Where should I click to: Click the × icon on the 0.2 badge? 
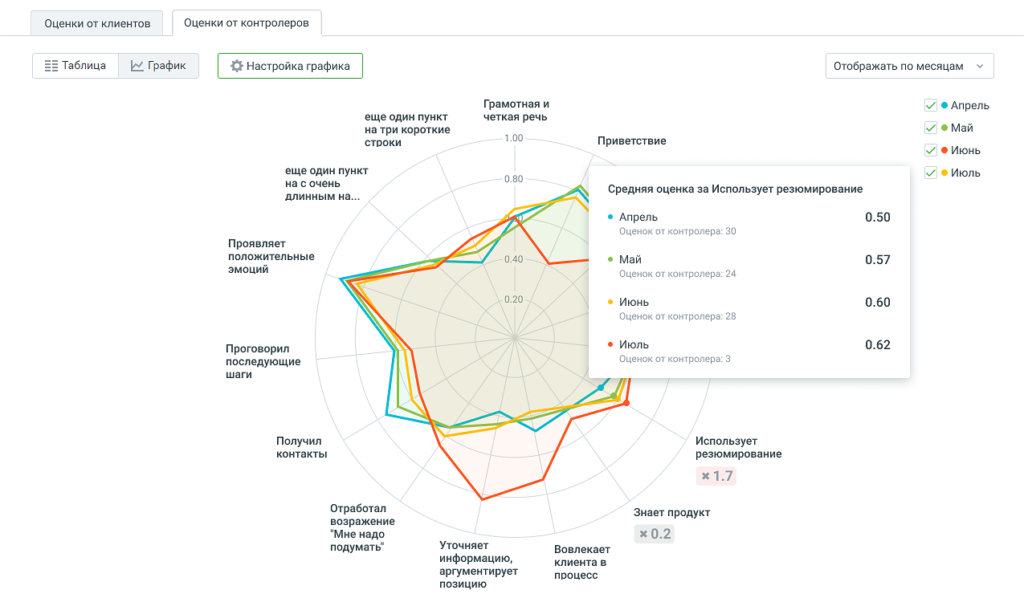coord(643,534)
